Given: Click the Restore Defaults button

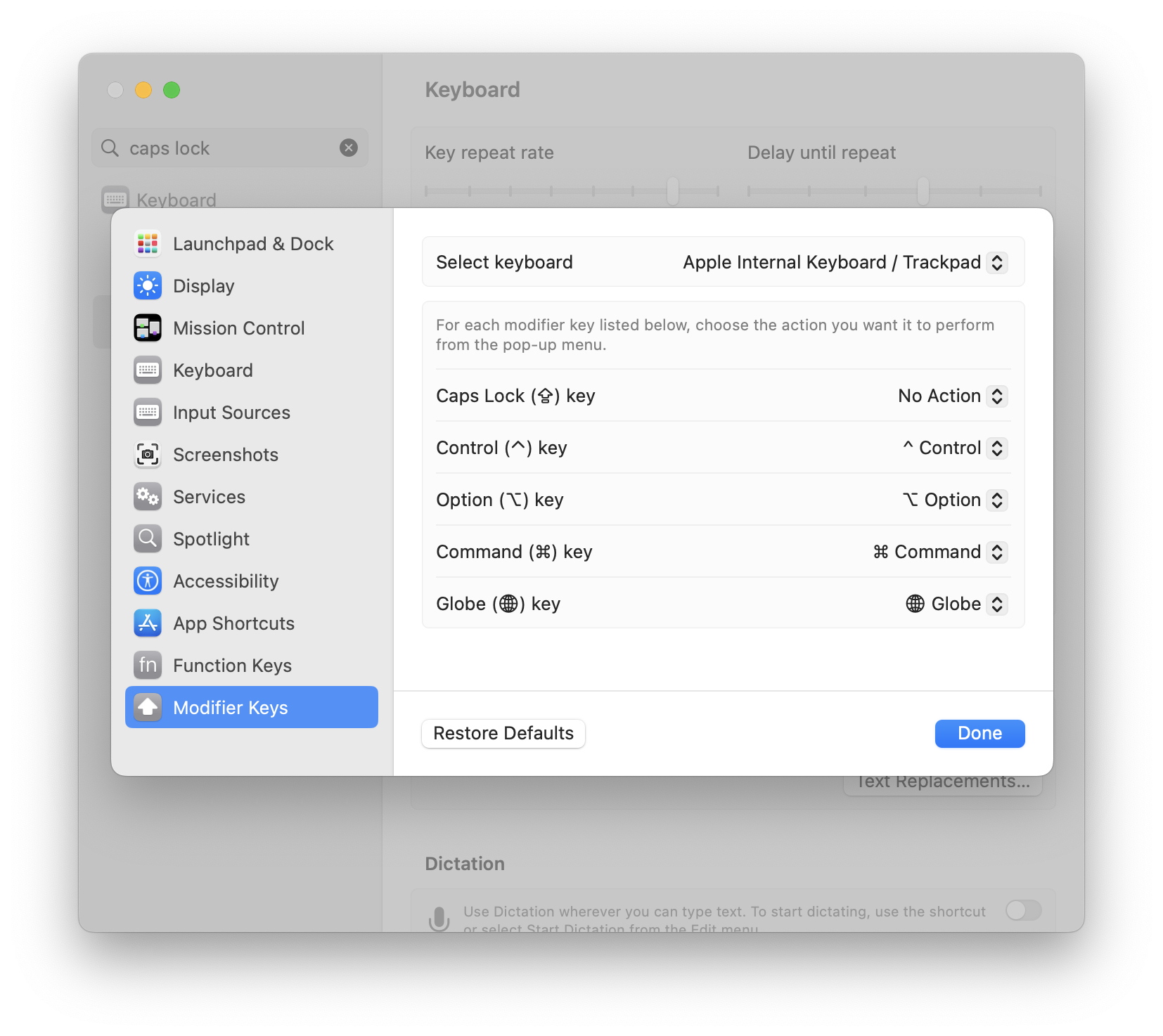Looking at the screenshot, I should click(503, 733).
